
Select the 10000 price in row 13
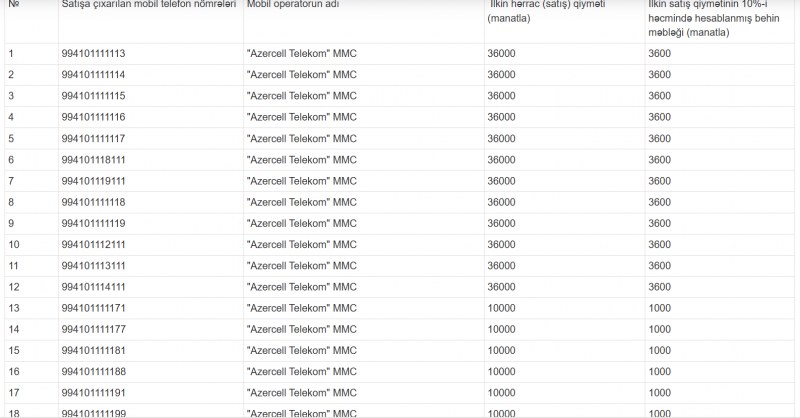pyautogui.click(x=501, y=308)
